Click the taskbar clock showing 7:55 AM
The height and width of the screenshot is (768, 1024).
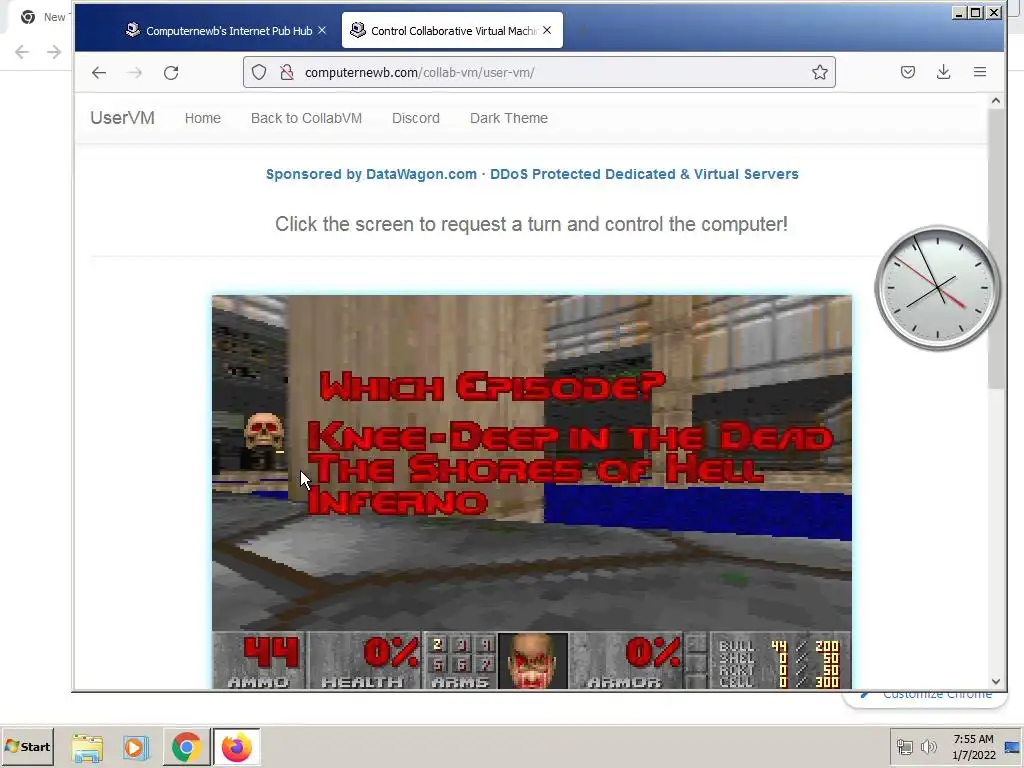pos(973,746)
